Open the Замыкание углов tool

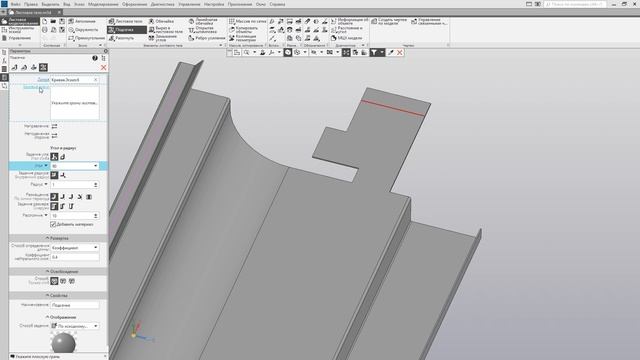click(x=163, y=38)
